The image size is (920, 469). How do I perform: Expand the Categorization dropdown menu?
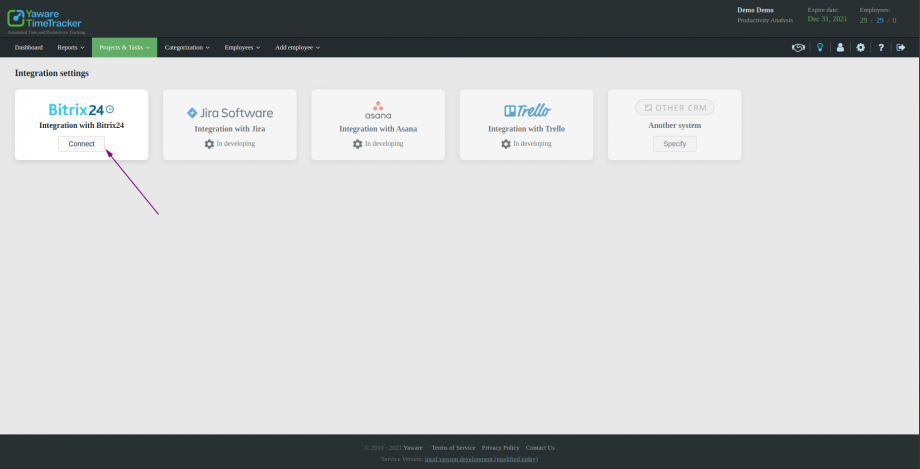187,48
